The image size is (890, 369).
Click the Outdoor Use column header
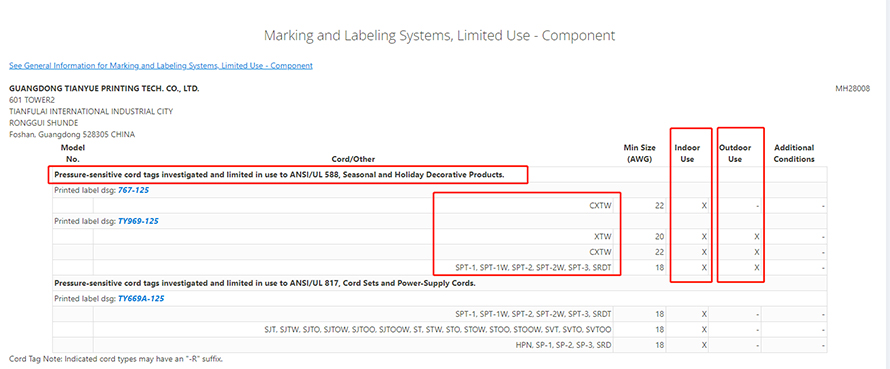pyautogui.click(x=735, y=153)
